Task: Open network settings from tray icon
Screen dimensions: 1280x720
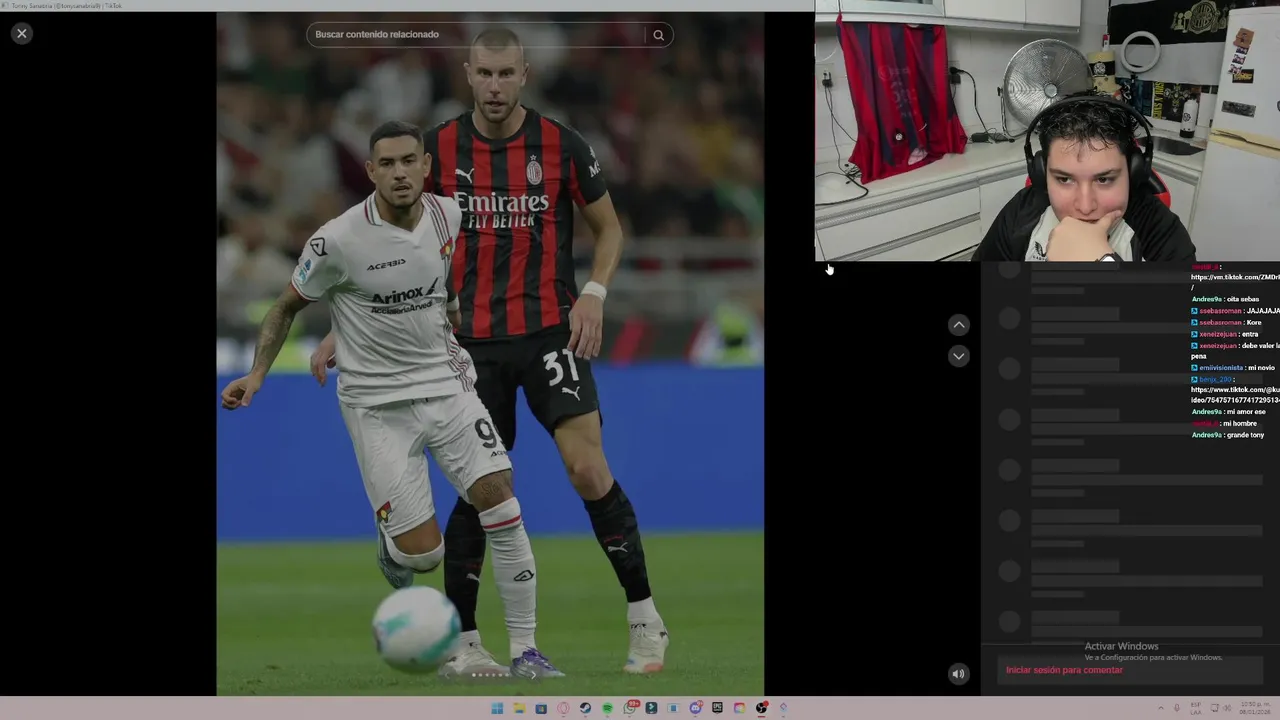Action: [x=1214, y=708]
